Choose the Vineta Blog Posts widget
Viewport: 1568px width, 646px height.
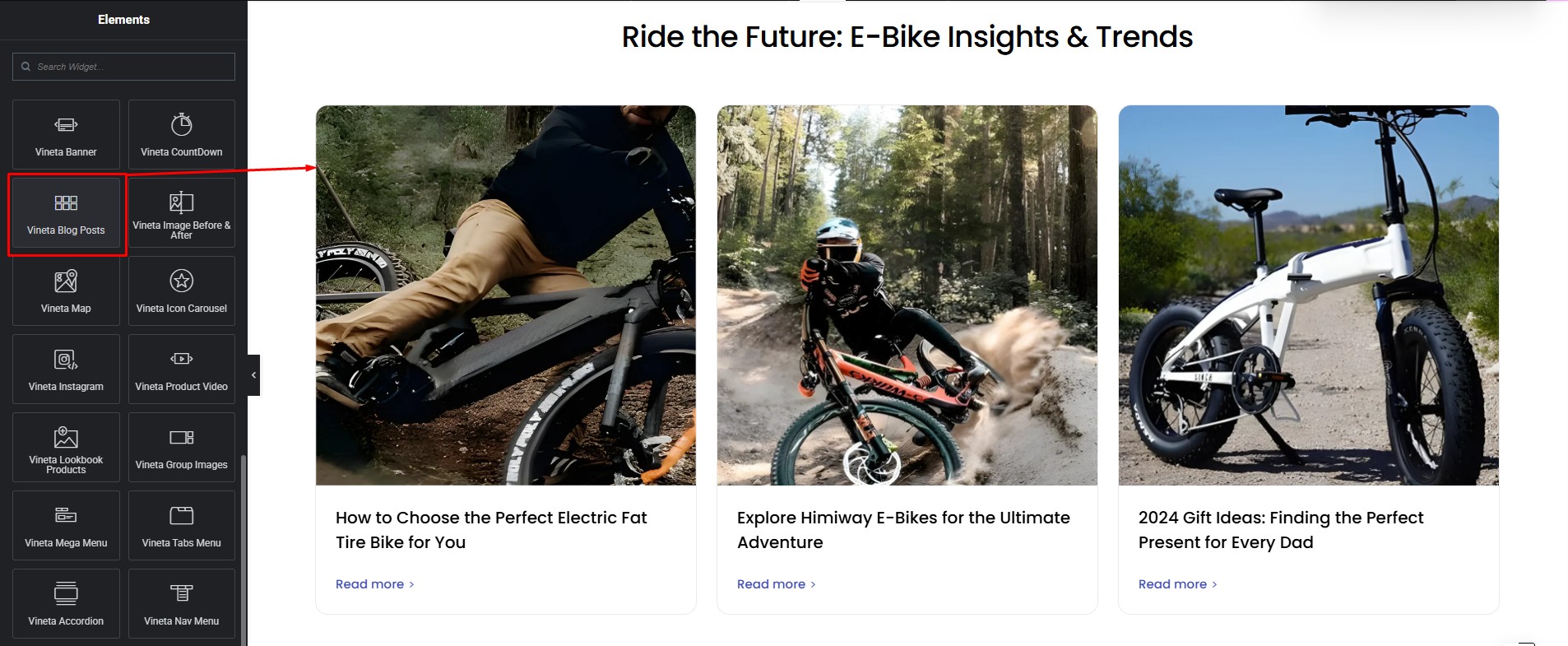coord(66,213)
